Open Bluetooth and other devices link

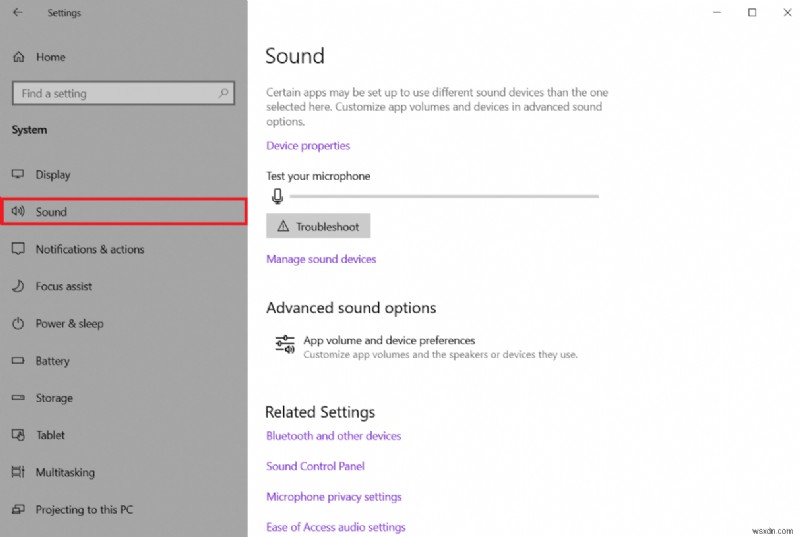[334, 436]
